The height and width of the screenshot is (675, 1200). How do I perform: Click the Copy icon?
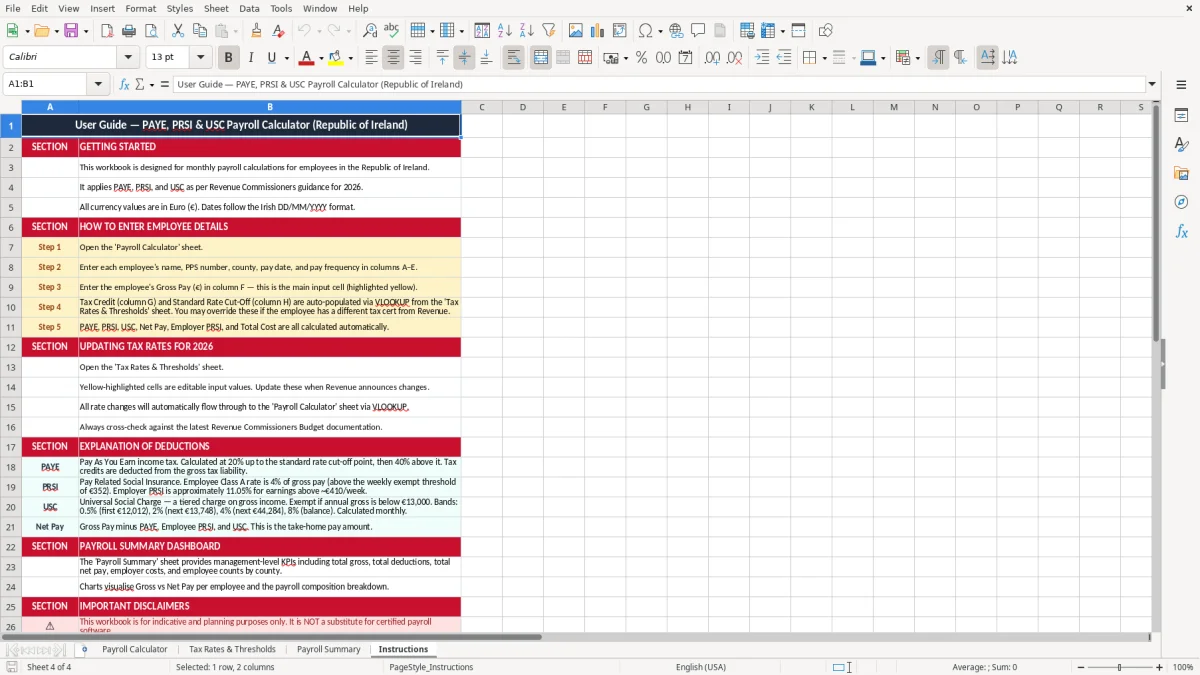point(198,31)
